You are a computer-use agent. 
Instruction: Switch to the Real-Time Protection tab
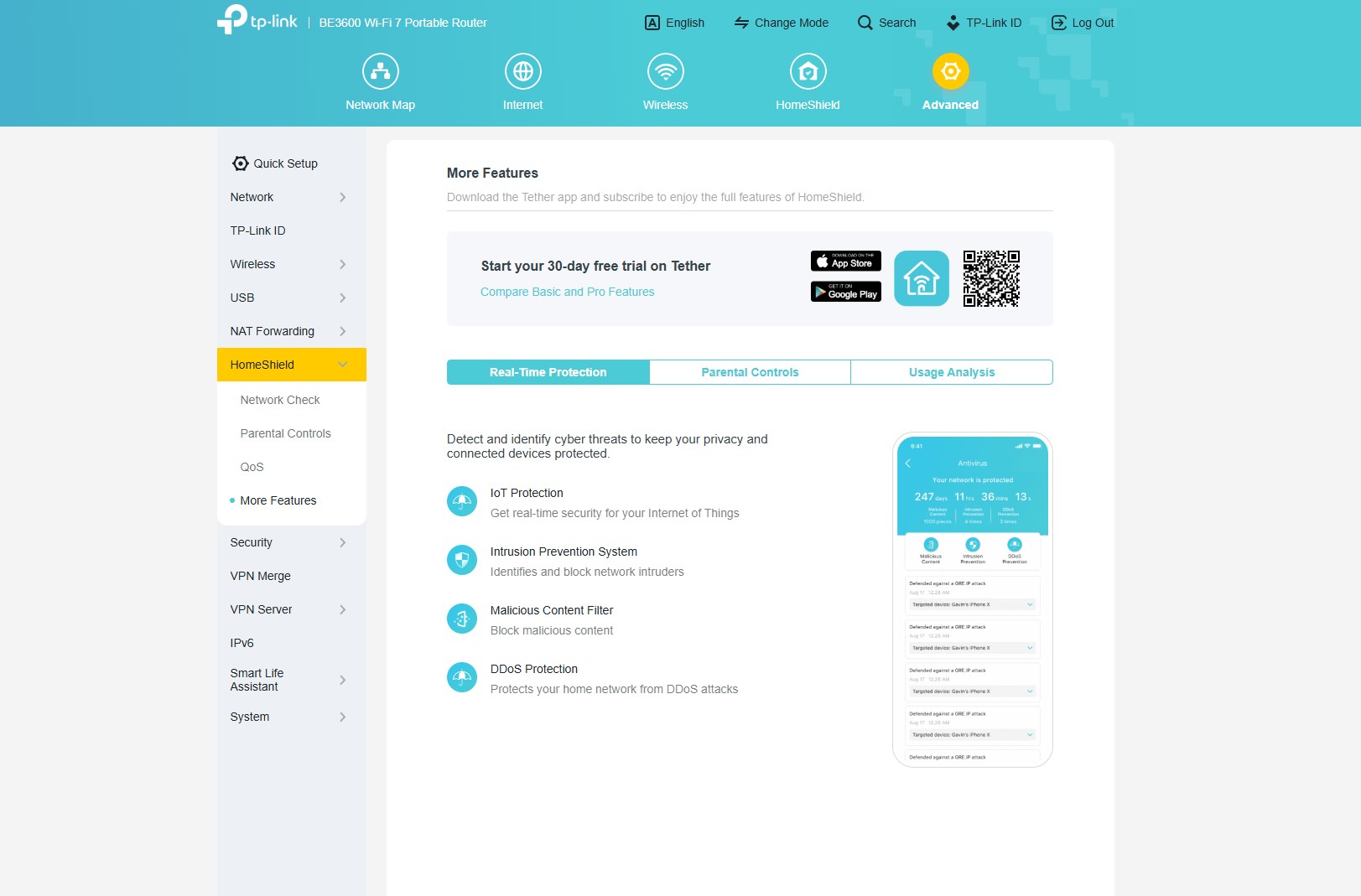point(548,372)
